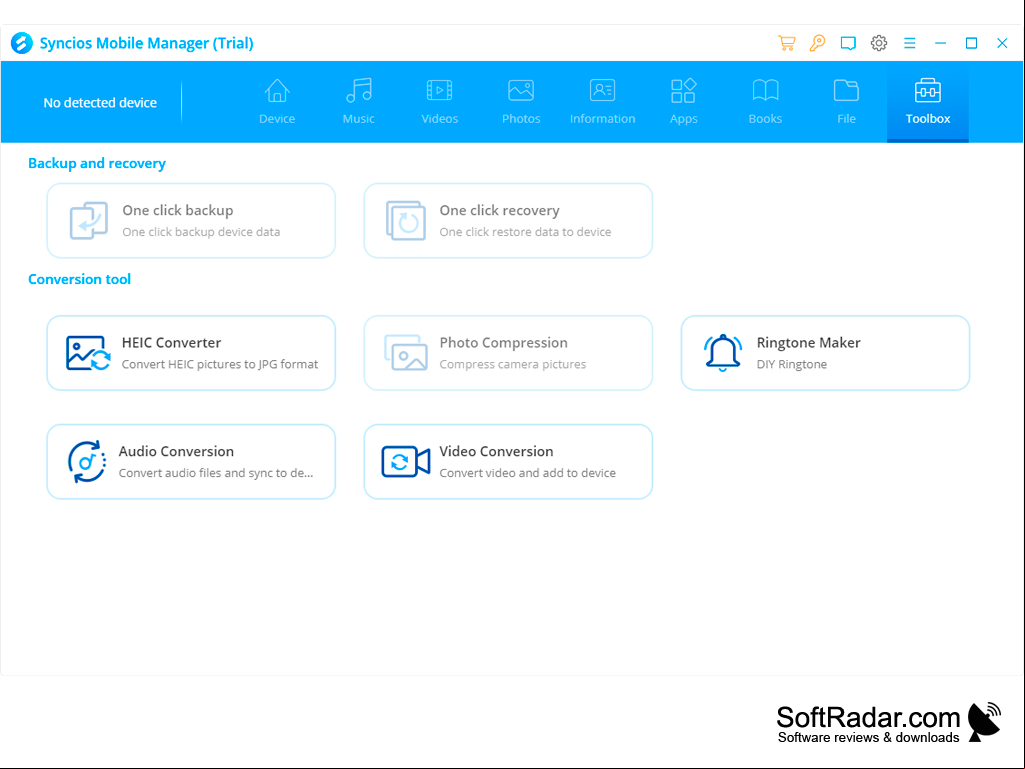
Task: Launch Ringtone Maker title
Action: (809, 343)
